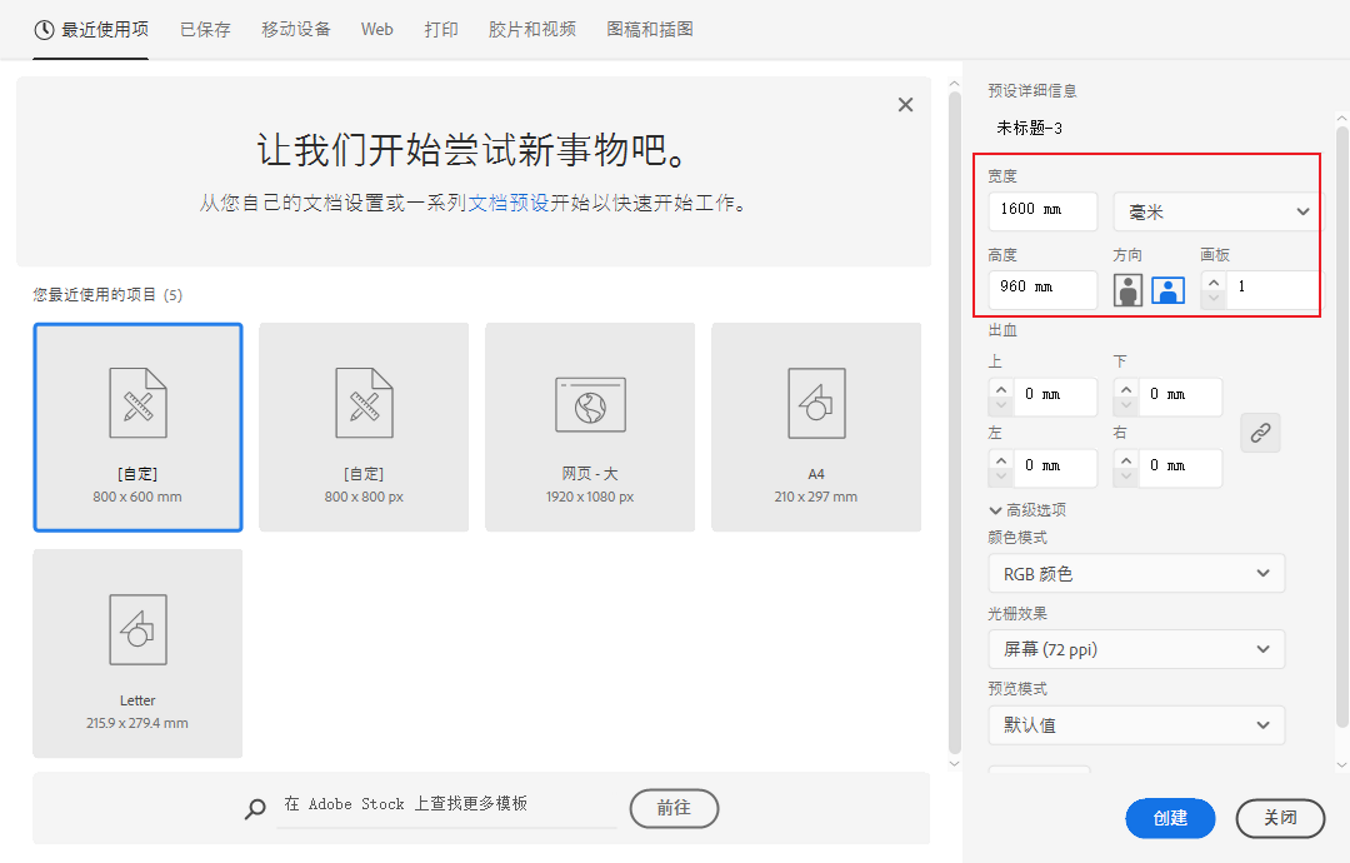This screenshot has height=863, width=1350.
Task: Open the 预览模式 默认值 dropdown
Action: 1137,726
